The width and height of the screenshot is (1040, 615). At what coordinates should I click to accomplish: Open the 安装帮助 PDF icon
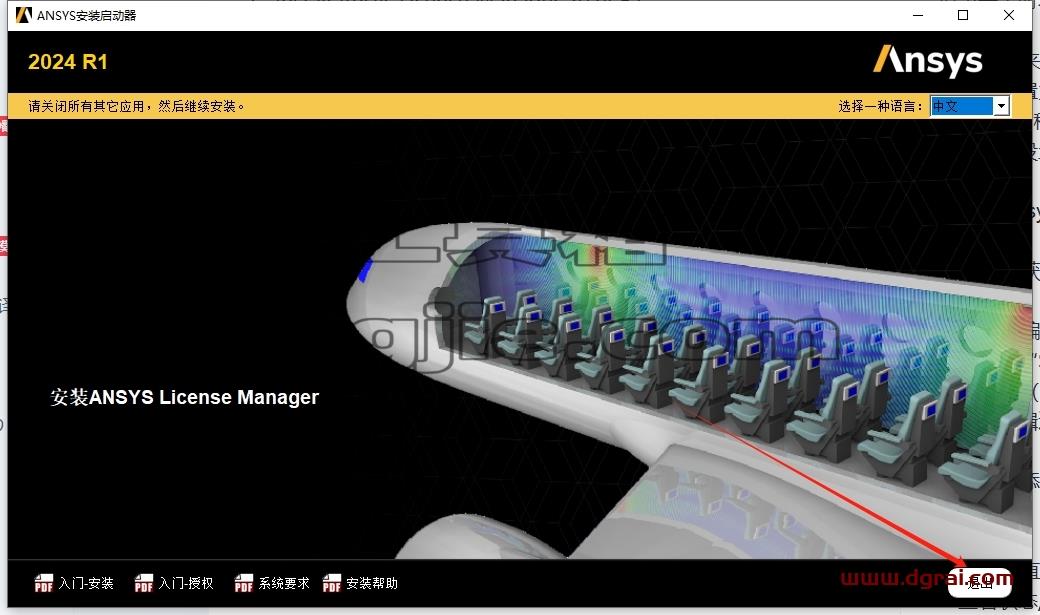[x=332, y=583]
